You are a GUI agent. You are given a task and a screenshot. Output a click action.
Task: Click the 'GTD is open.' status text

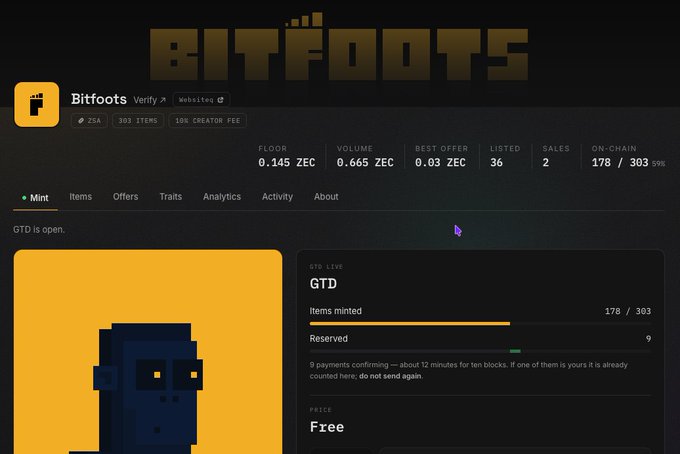tap(39, 229)
